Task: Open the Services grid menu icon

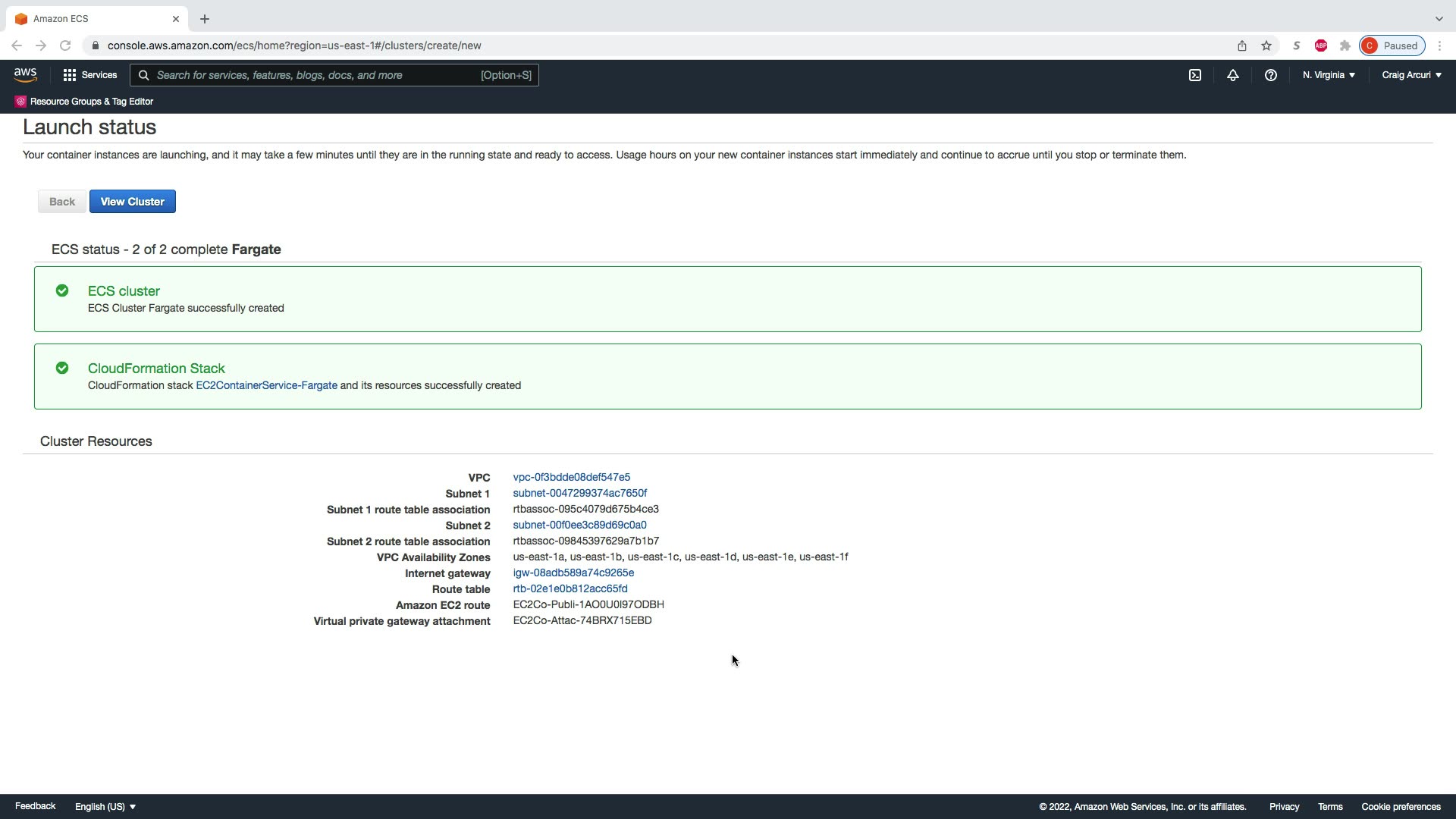Action: (70, 75)
